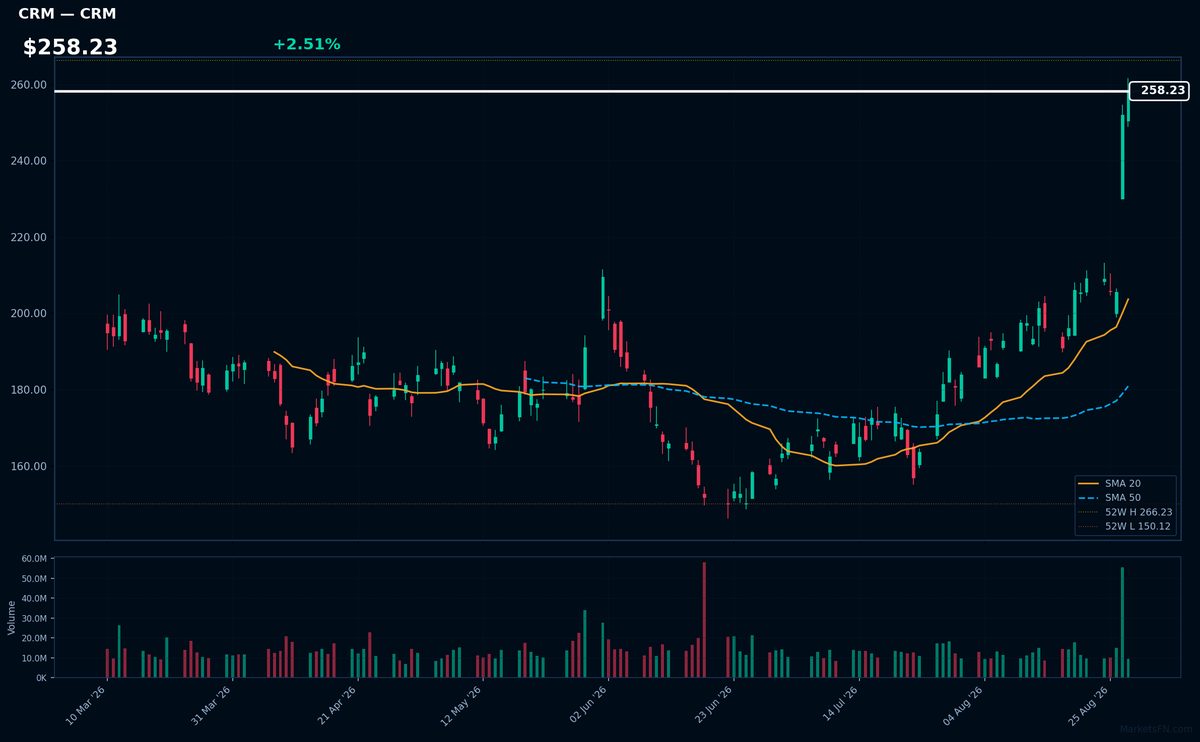This screenshot has height=742, width=1200.
Task: Click the tallest red volume bar near 23 Jun
Action: (704, 620)
